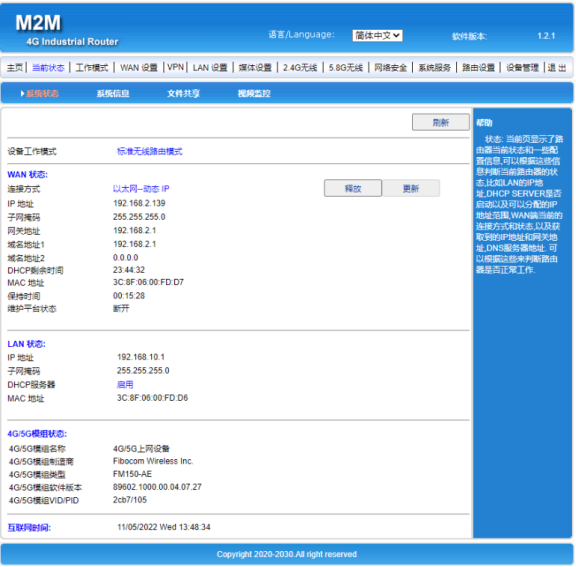Click the module manufacturer Fibocom Wireless Inc.
The width and height of the screenshot is (576, 567).
153,461
